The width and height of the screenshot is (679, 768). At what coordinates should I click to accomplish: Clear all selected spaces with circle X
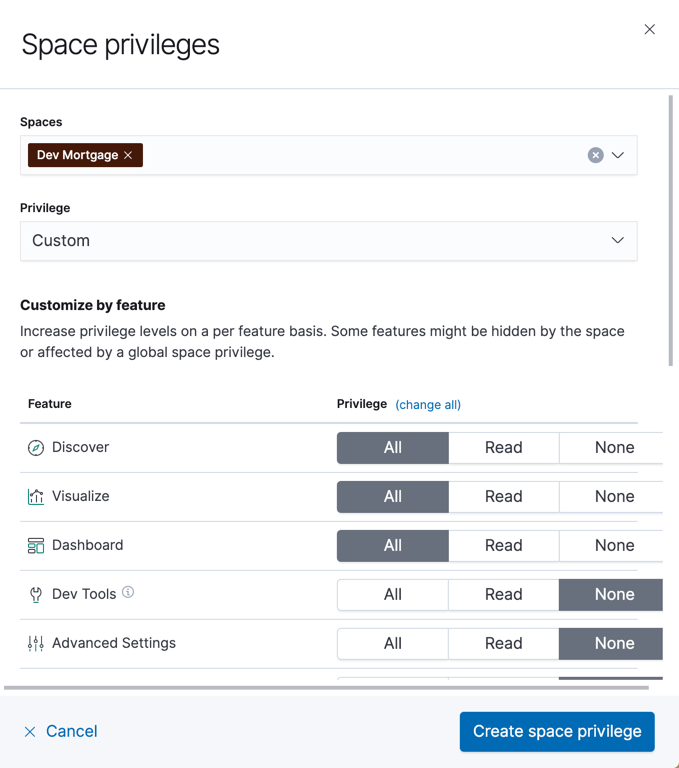click(x=595, y=155)
